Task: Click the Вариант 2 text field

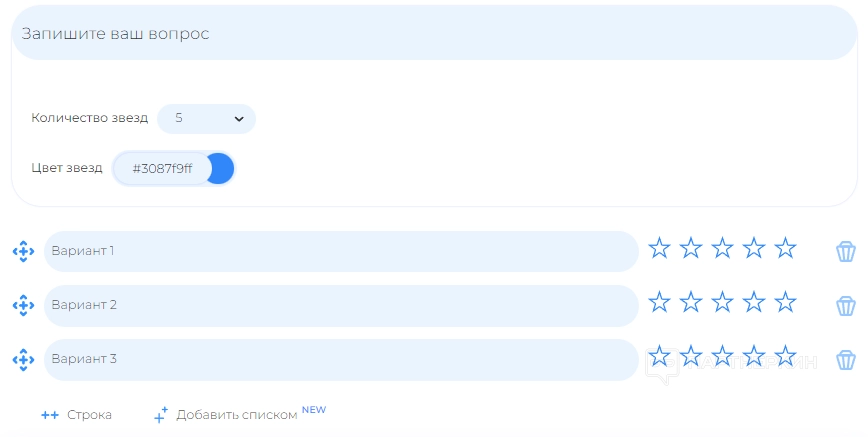Action: click(340, 305)
